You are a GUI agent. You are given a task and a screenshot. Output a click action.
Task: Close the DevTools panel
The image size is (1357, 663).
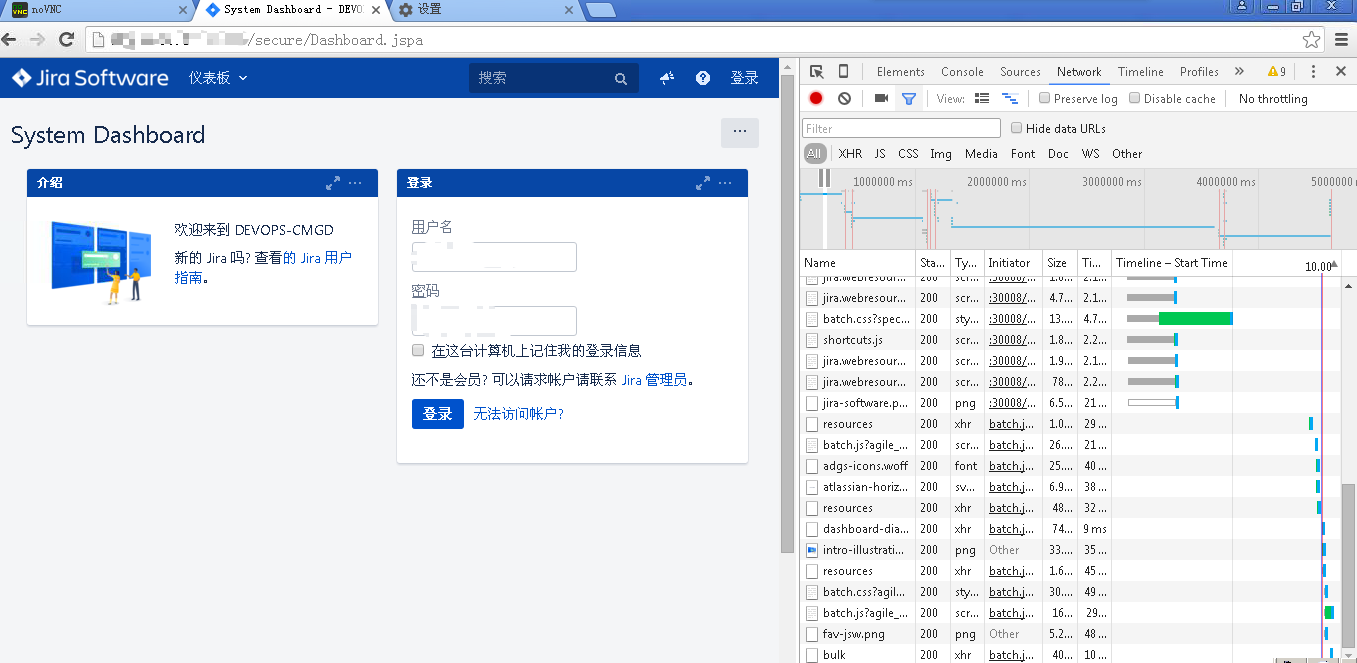[x=1340, y=72]
